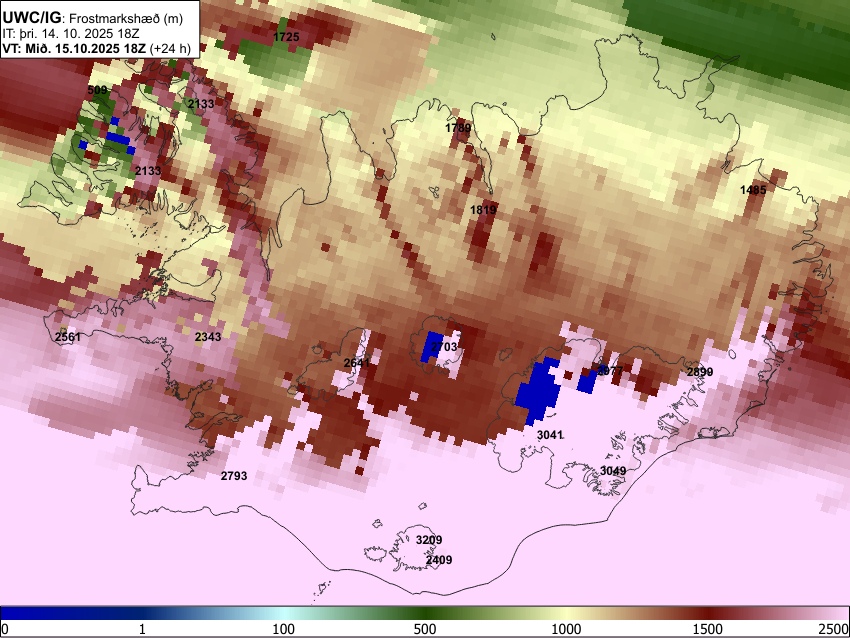Viewport: 850px width, 638px height.
Task: Click the legend value 1500
Action: pyautogui.click(x=708, y=629)
